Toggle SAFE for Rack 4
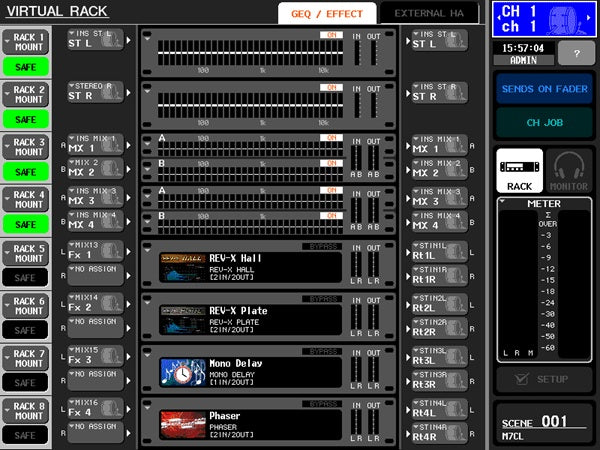This screenshot has height=450, width=600. point(26,224)
